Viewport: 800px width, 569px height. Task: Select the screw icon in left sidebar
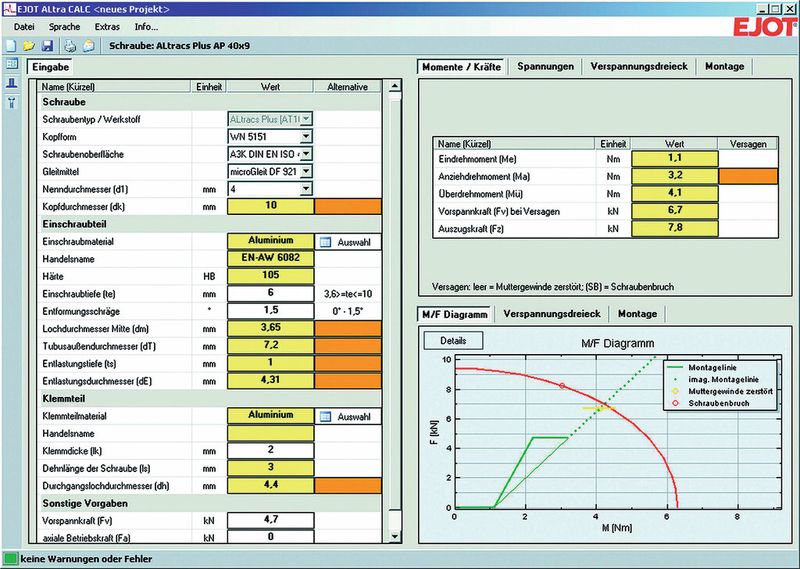[x=12, y=103]
